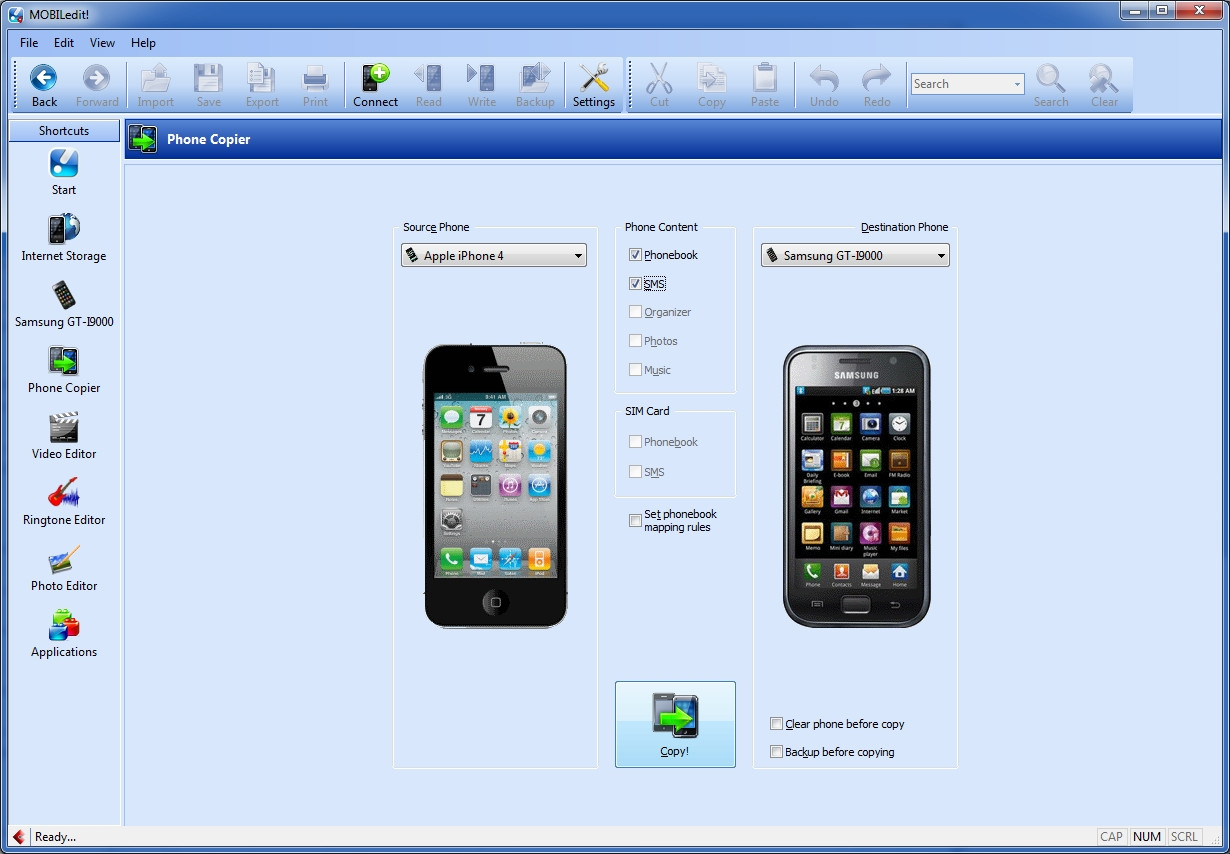
Task: Expand the Search box dropdown arrow
Action: point(1017,85)
